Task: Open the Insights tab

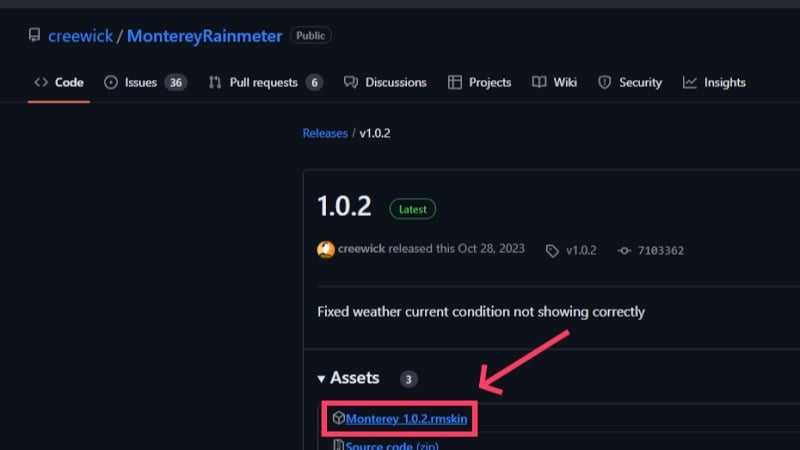Action: tap(714, 82)
